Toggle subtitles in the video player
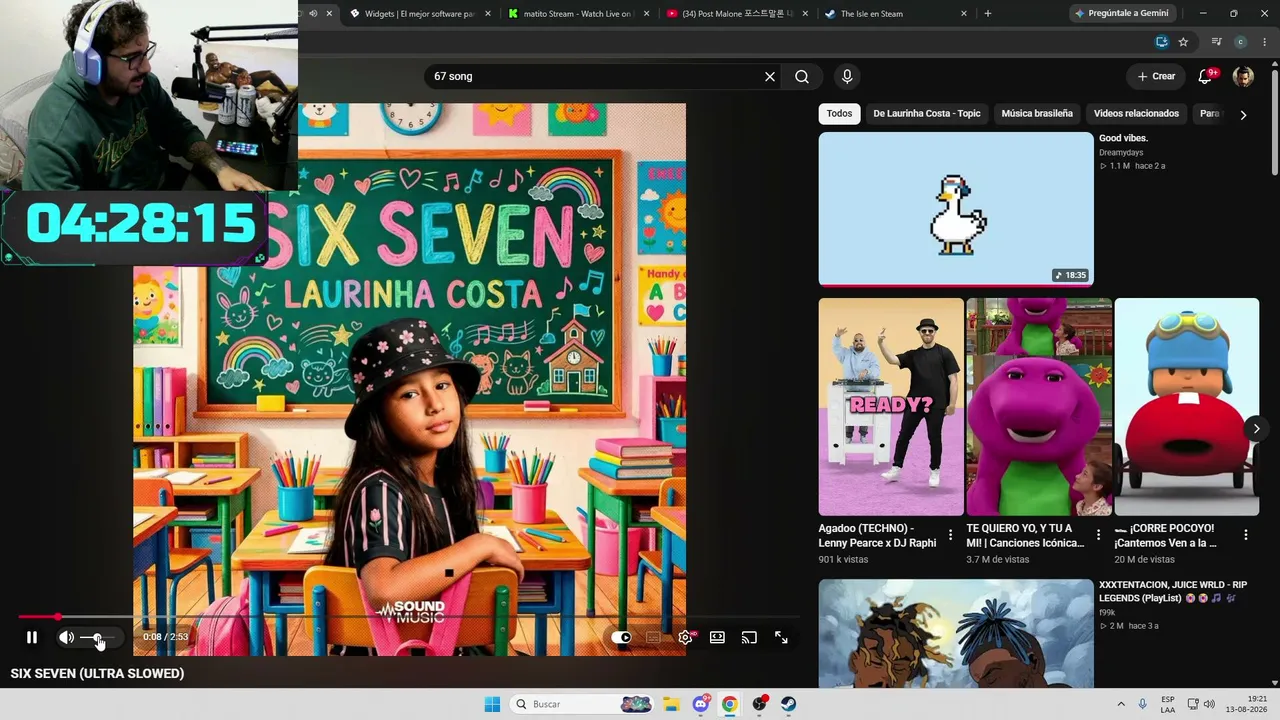1280x720 pixels. (x=653, y=637)
